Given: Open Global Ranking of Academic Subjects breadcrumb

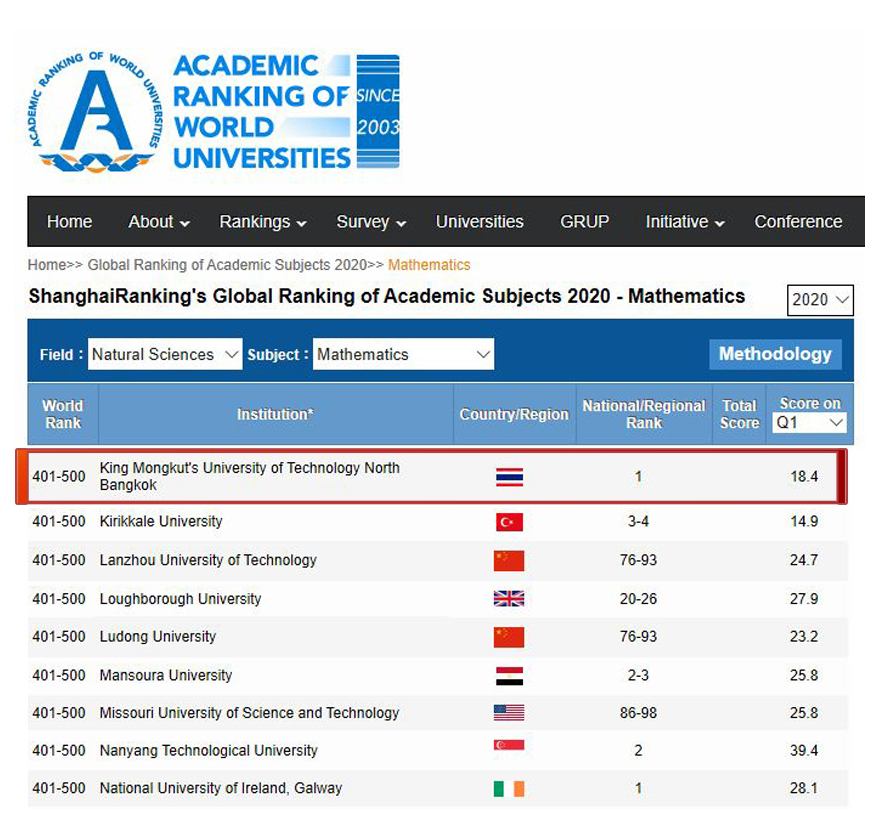Looking at the screenshot, I should point(226,265).
